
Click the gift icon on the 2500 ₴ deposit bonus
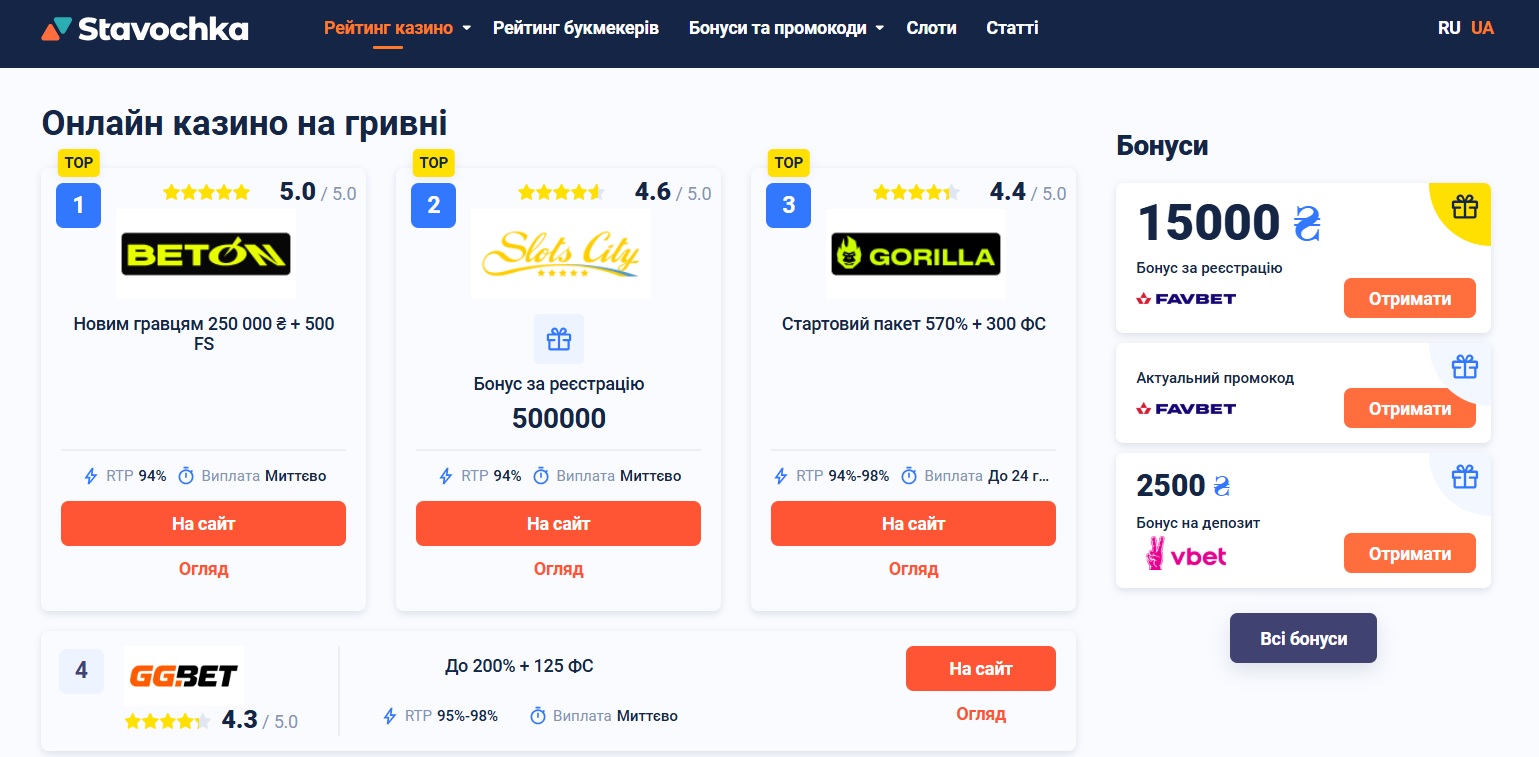point(1465,477)
